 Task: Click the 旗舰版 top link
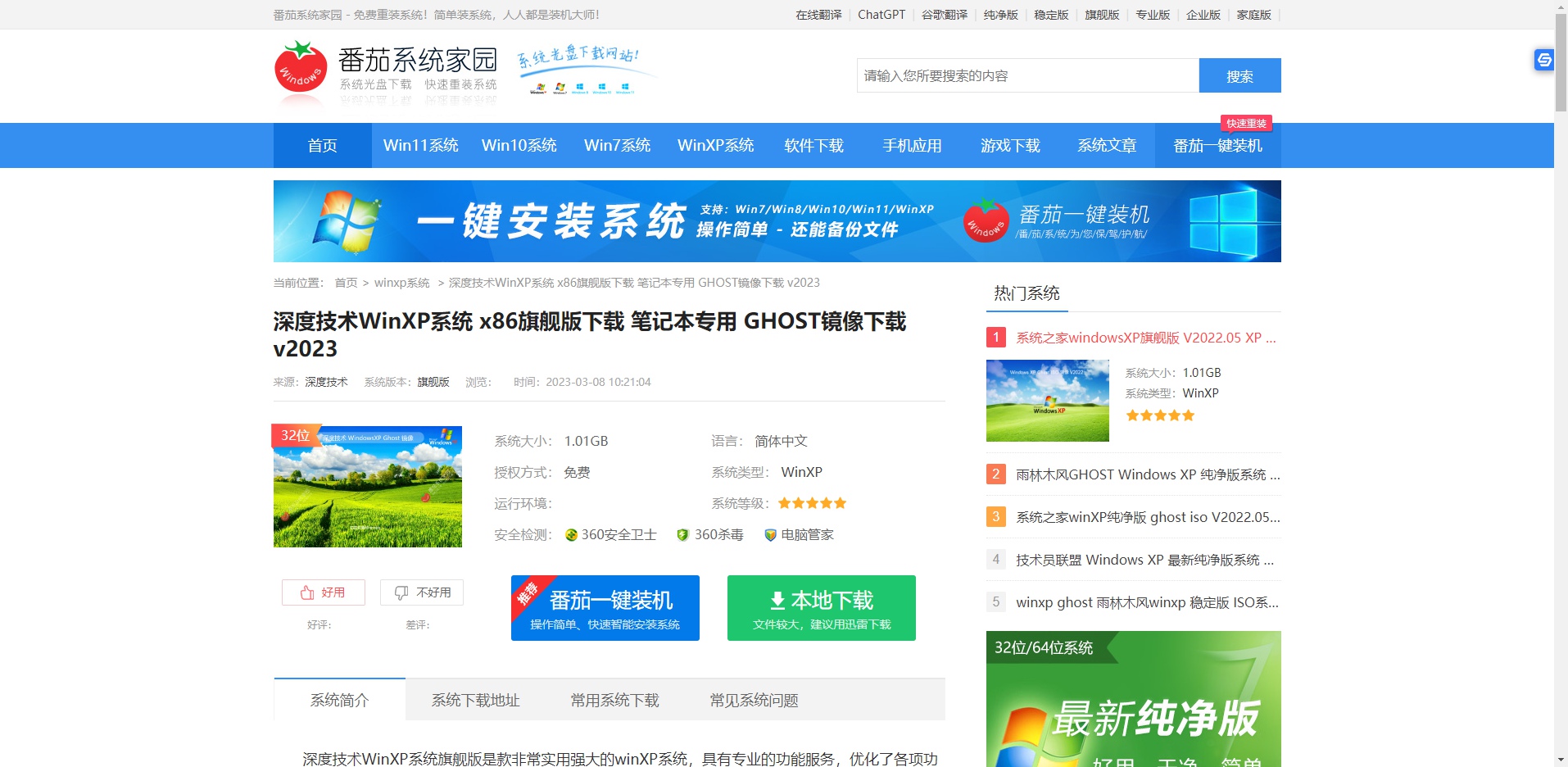[x=1103, y=15]
